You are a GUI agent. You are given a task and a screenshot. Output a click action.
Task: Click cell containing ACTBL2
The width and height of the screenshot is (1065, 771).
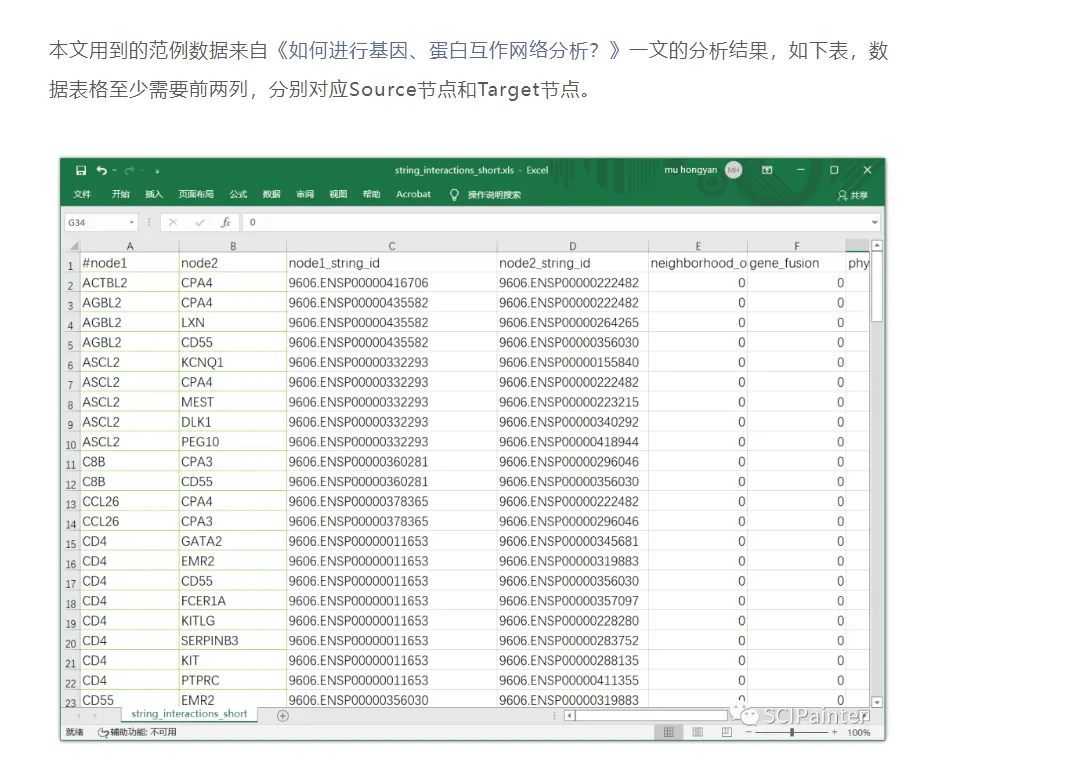pyautogui.click(x=129, y=283)
